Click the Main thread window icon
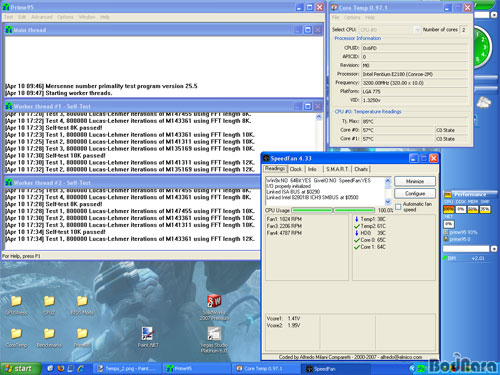 coord(9,30)
